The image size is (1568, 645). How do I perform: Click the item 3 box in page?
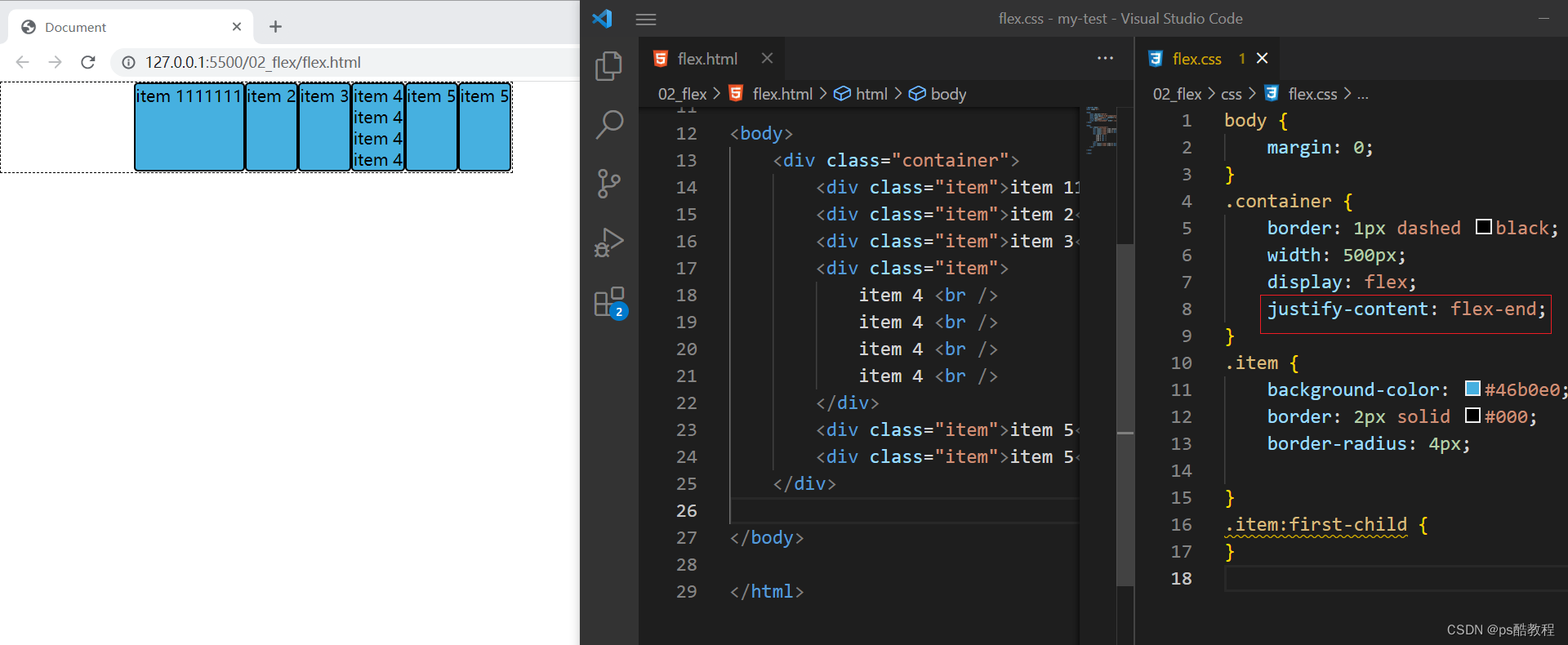coord(325,127)
